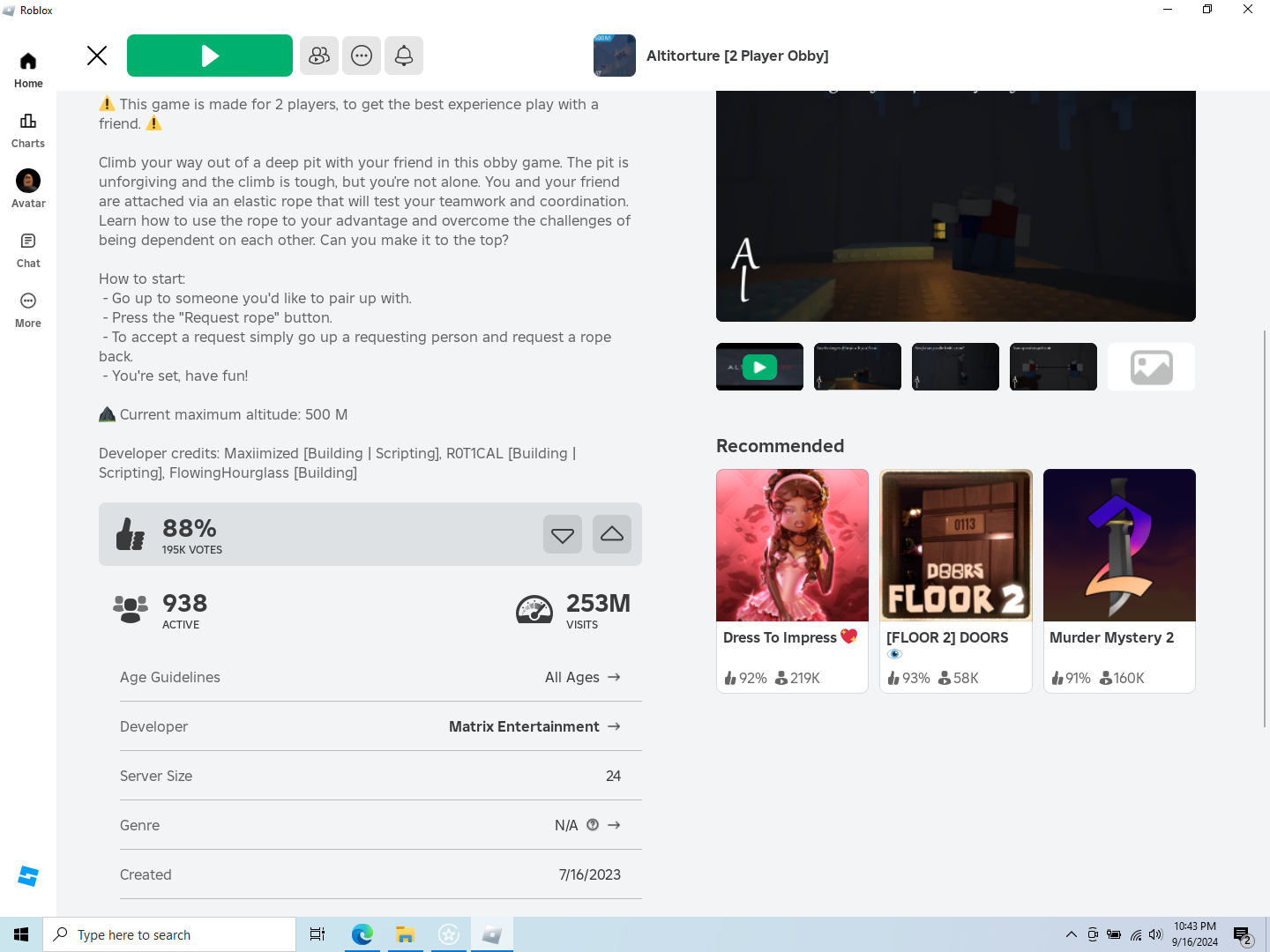The image size is (1270, 952).
Task: Open File Explorer from the taskbar
Action: click(x=405, y=934)
